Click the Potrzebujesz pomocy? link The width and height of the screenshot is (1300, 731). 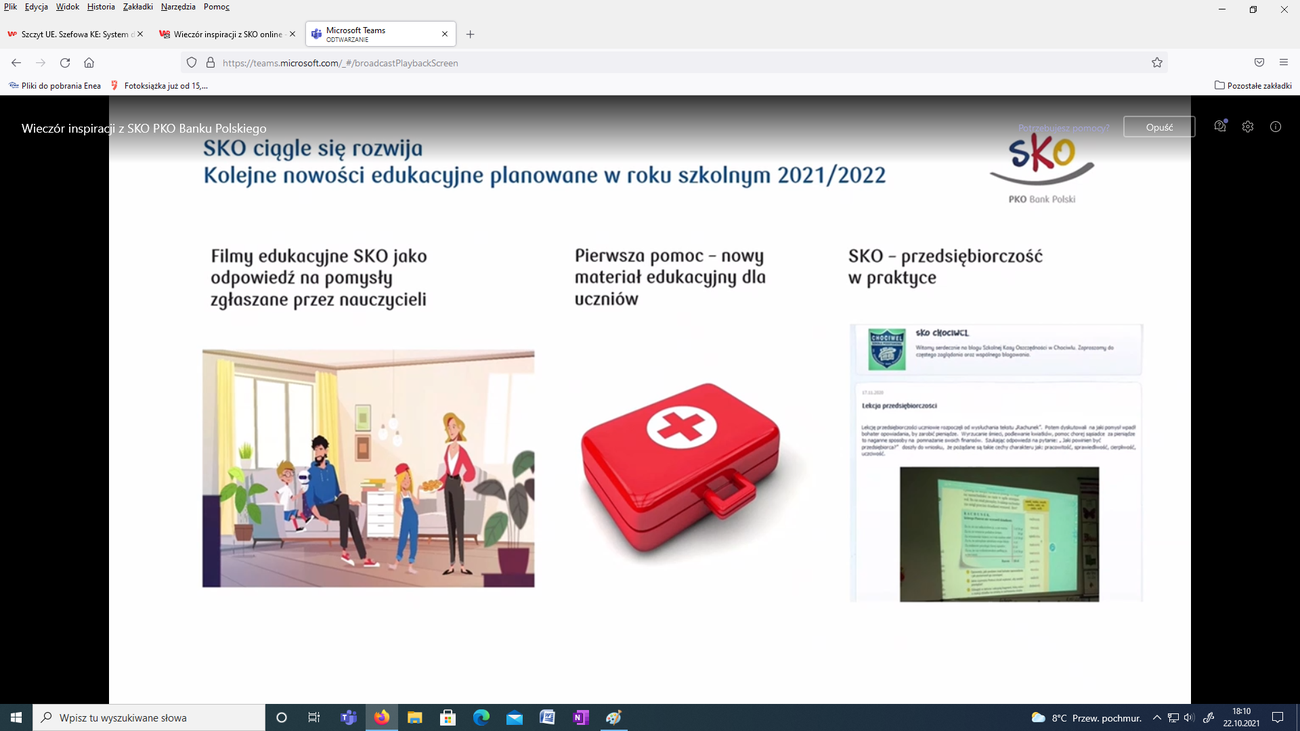coord(1063,128)
